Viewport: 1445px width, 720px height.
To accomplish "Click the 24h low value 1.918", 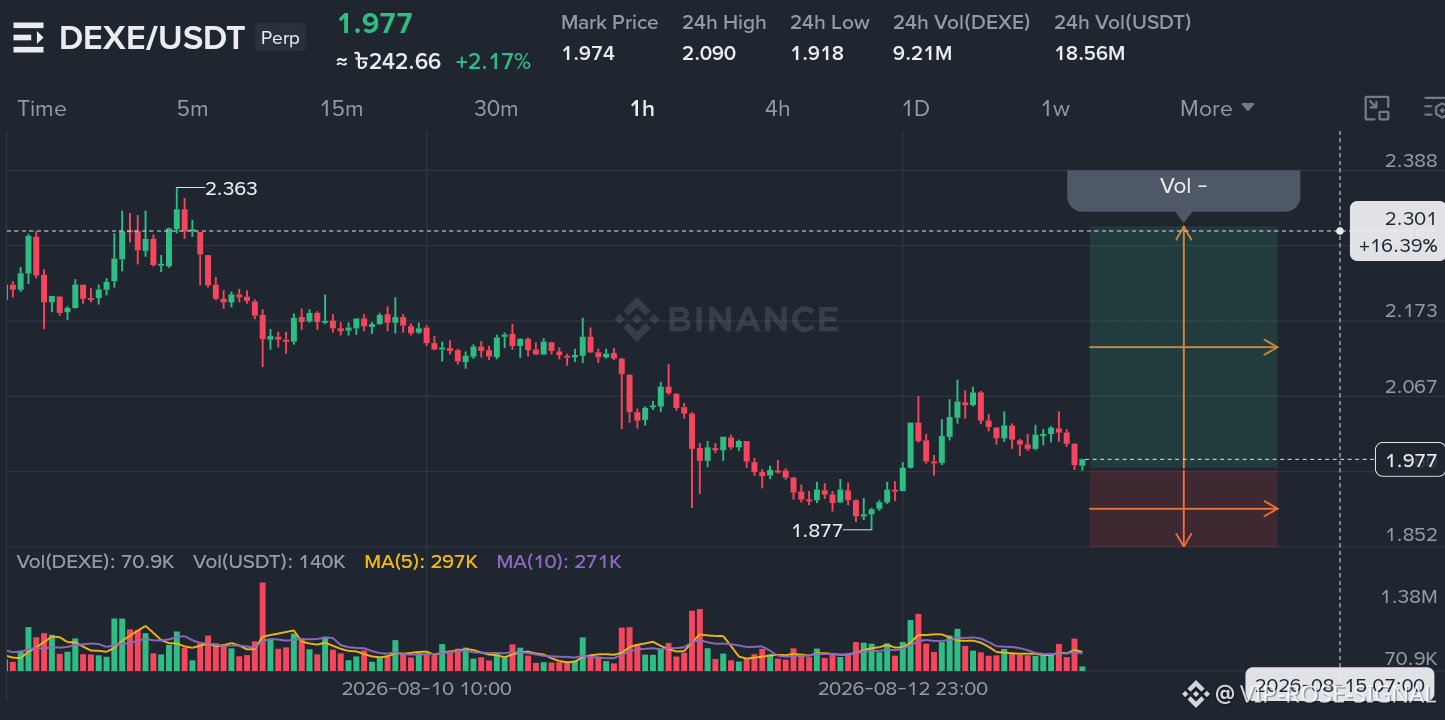I will (817, 53).
